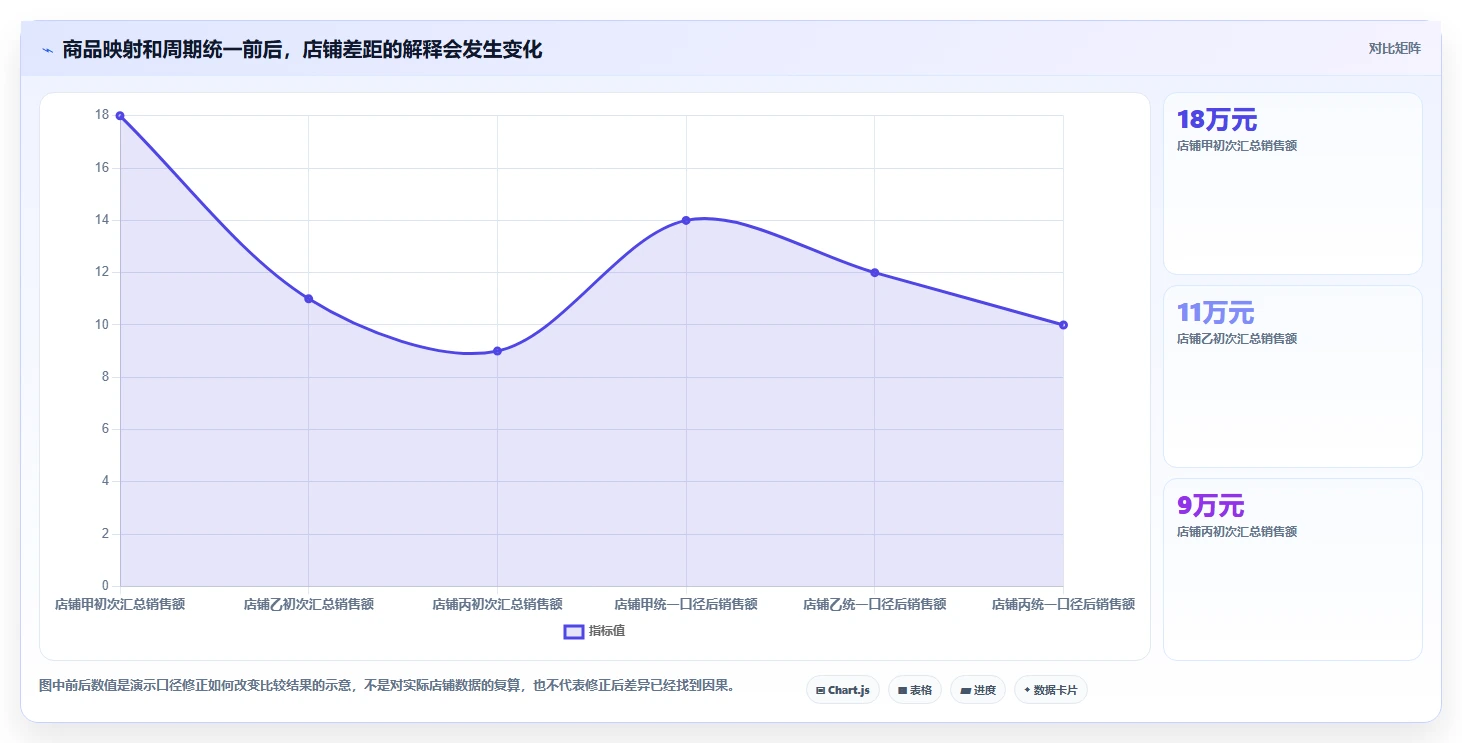Select the 数据卡片 chip

[x=1051, y=690]
